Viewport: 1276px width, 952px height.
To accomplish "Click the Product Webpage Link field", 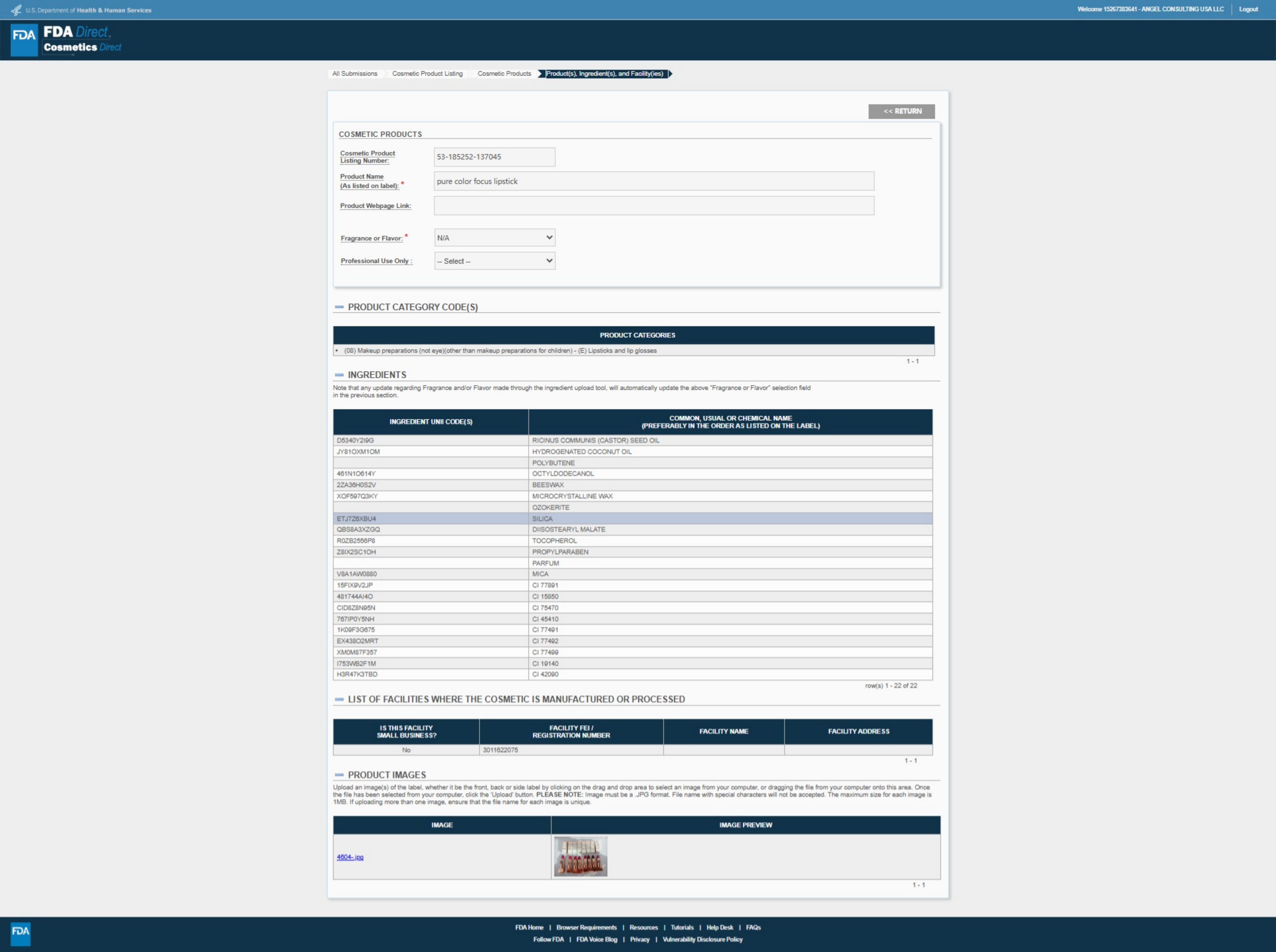I will coord(654,206).
